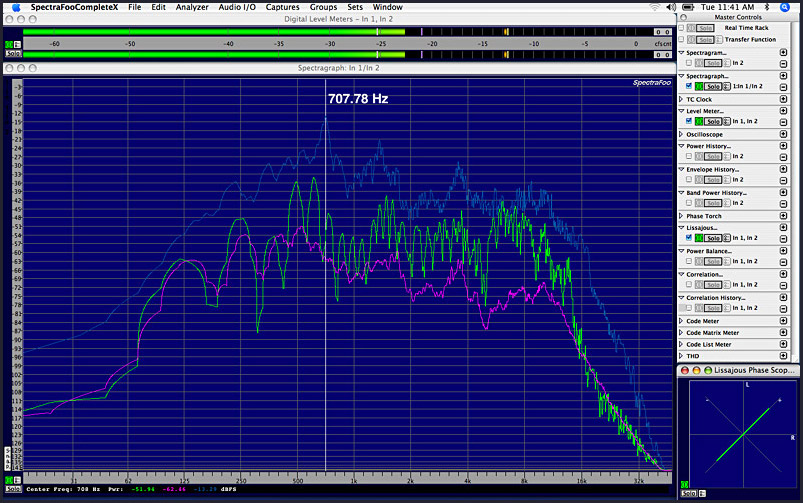The width and height of the screenshot is (803, 503).
Task: Collapse the Level Meter section triangle
Action: [x=681, y=111]
